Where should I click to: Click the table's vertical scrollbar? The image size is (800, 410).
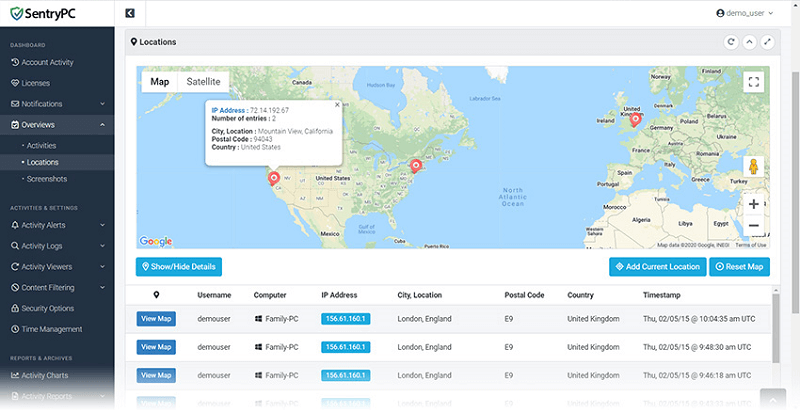tap(776, 328)
